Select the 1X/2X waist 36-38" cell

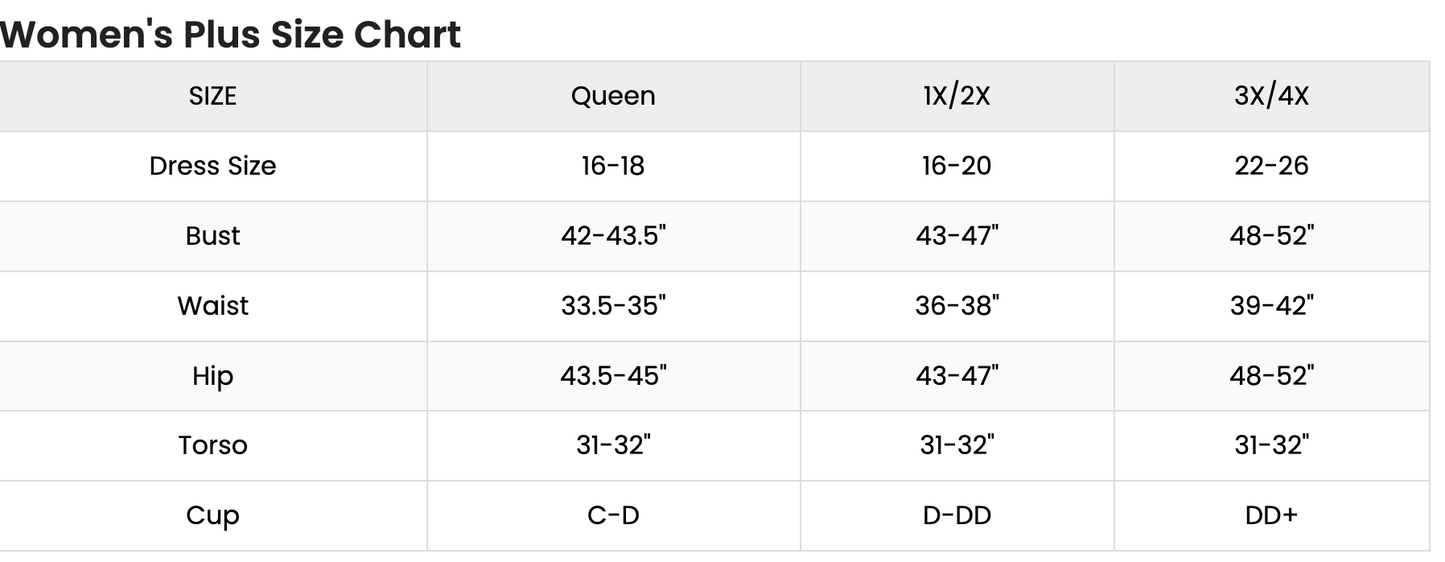click(x=957, y=306)
